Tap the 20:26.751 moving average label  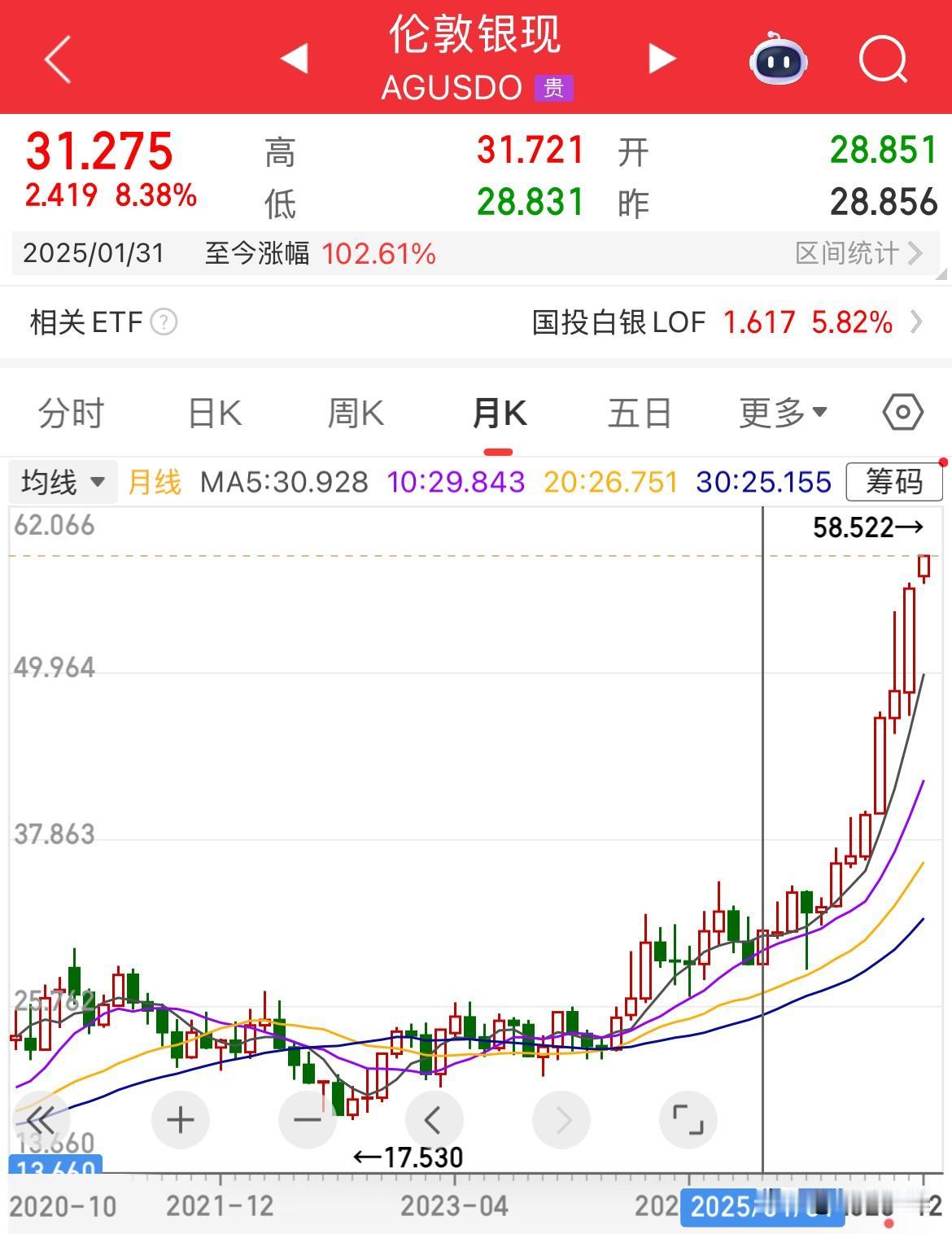click(611, 483)
